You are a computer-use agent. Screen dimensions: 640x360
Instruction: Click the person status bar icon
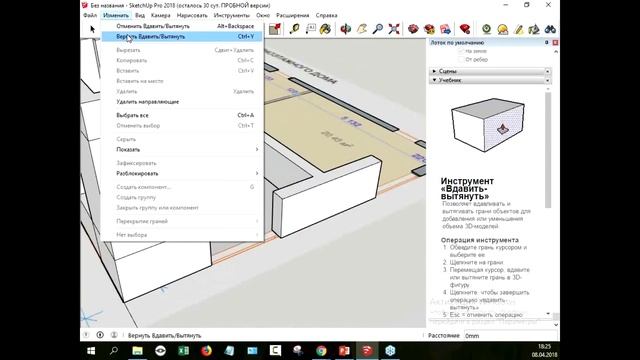point(114,335)
